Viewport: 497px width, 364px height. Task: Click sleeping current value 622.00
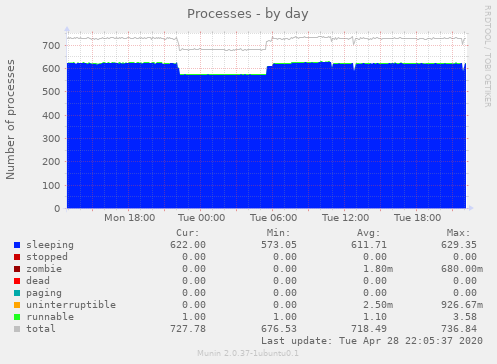[x=188, y=245]
